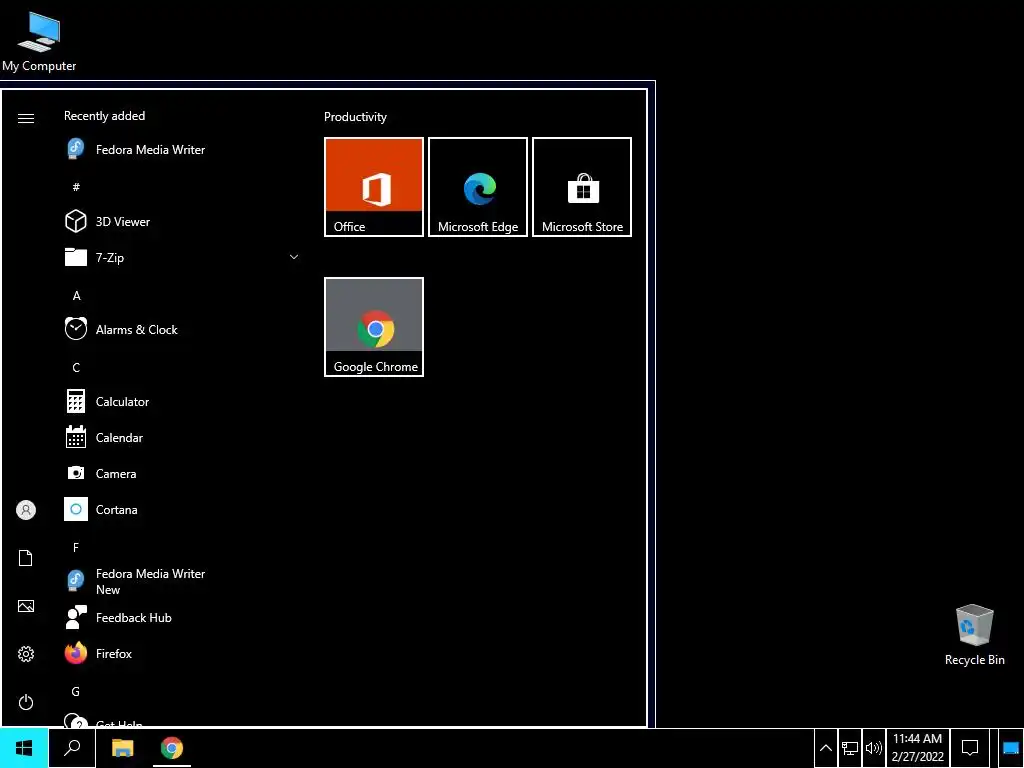This screenshot has height=768, width=1024.
Task: Click the Power button in Start
Action: click(x=25, y=702)
